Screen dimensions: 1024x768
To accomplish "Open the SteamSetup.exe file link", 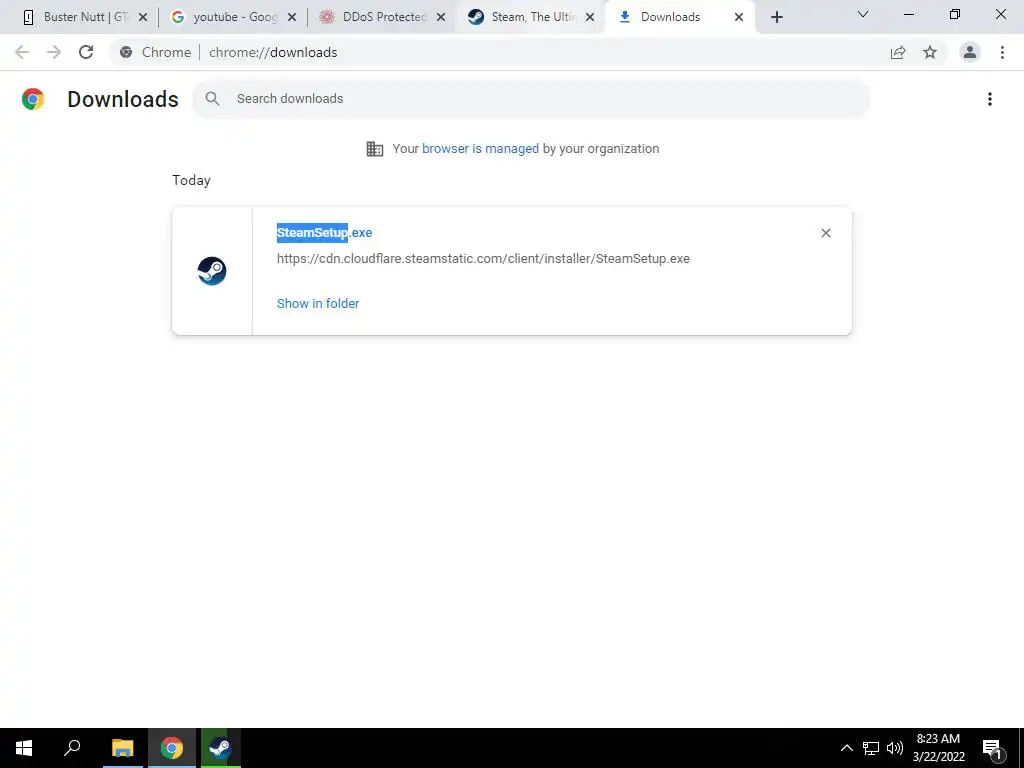I will (325, 232).
